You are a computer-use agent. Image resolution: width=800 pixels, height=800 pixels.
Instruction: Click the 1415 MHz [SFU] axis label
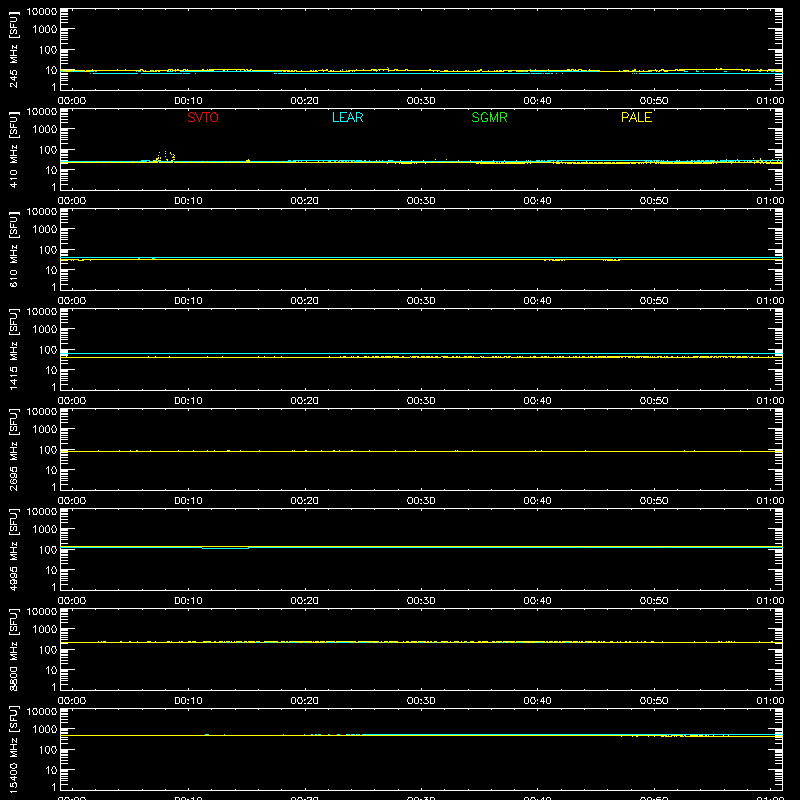(14, 349)
